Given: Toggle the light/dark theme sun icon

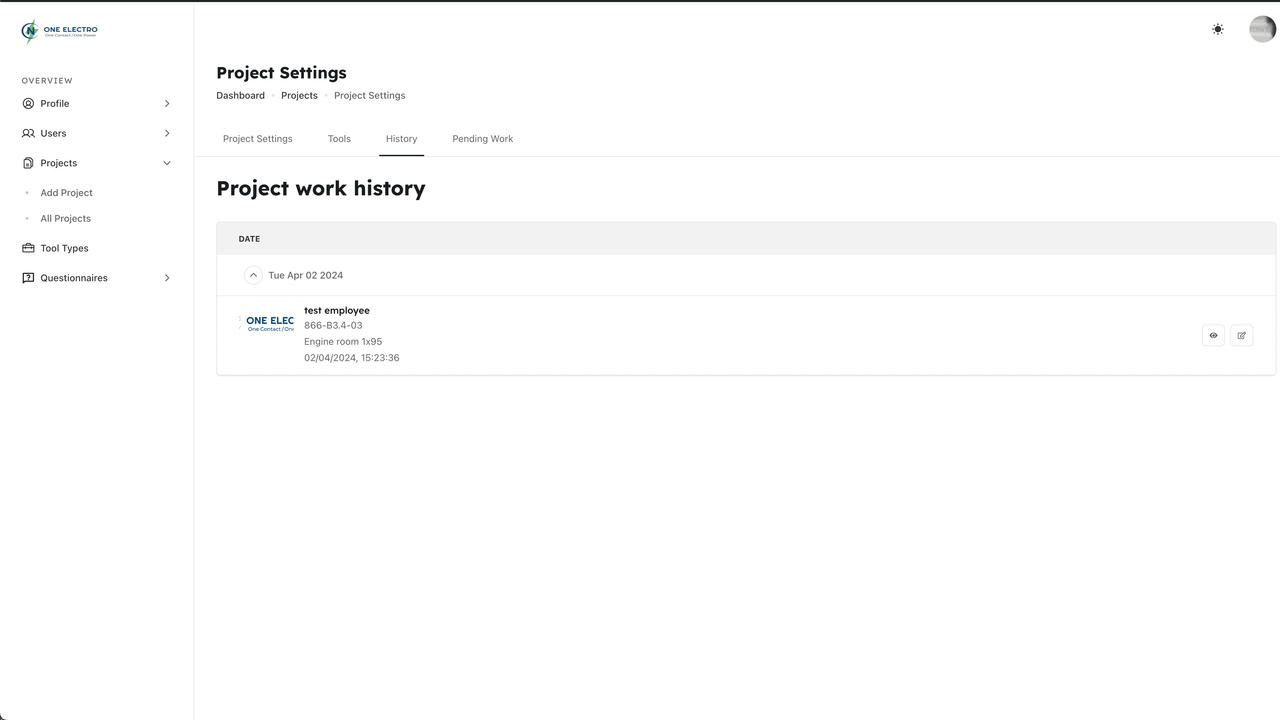Looking at the screenshot, I should tap(1217, 30).
